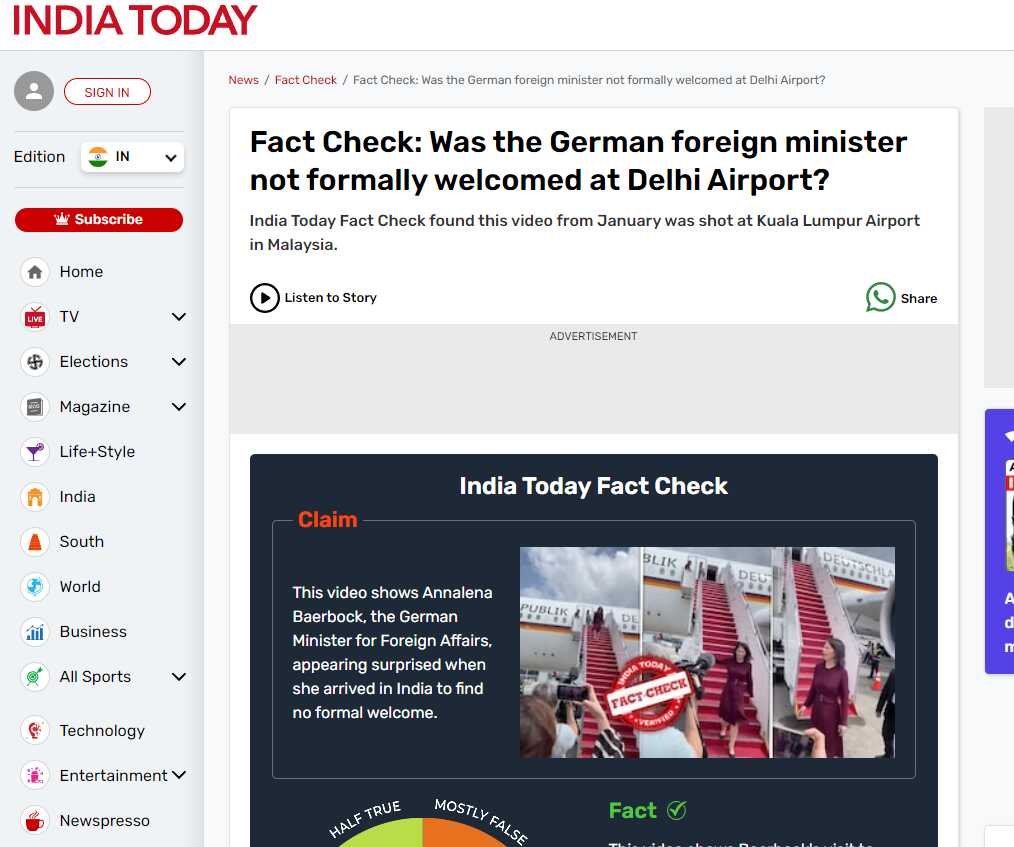
Task: Open the Business section
Action: pyautogui.click(x=93, y=632)
